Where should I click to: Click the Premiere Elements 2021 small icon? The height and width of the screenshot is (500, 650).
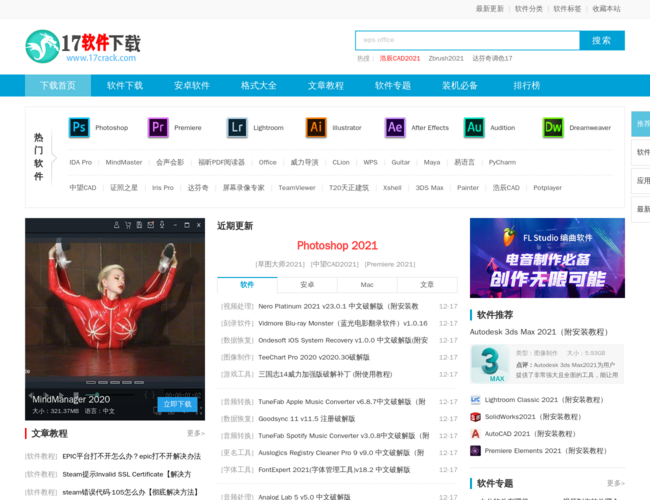click(475, 451)
